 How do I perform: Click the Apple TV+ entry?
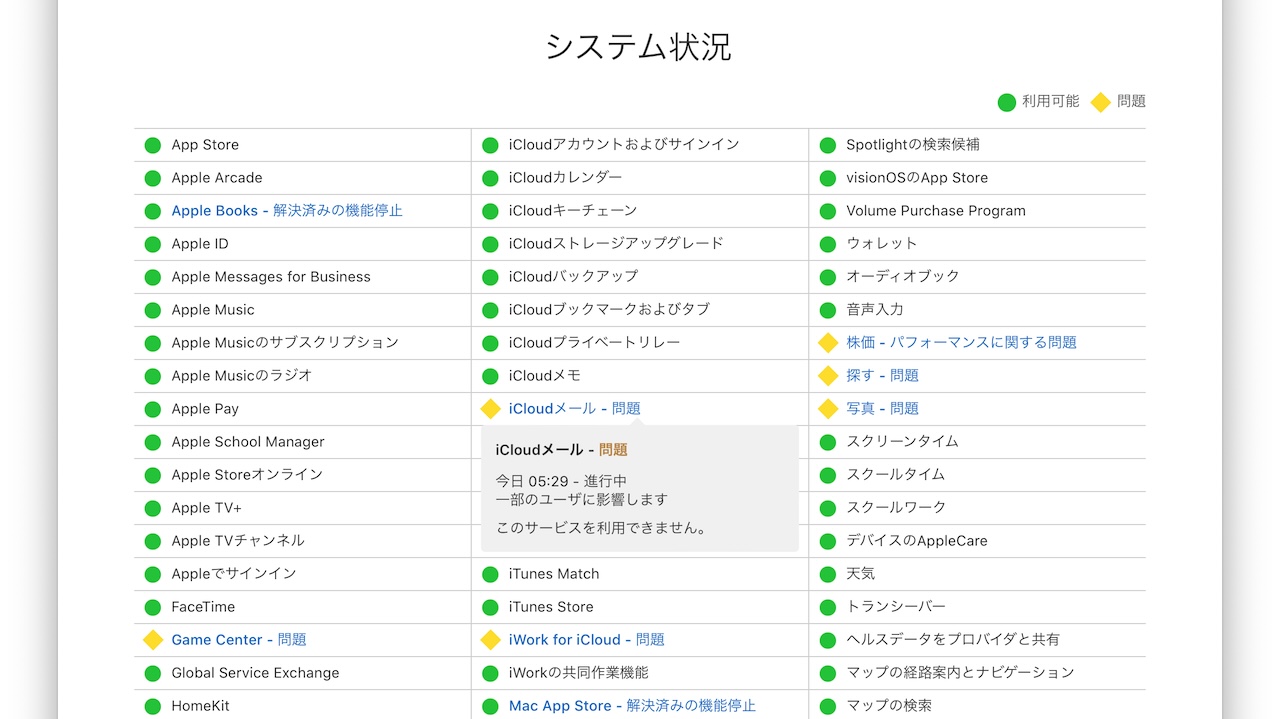(206, 508)
